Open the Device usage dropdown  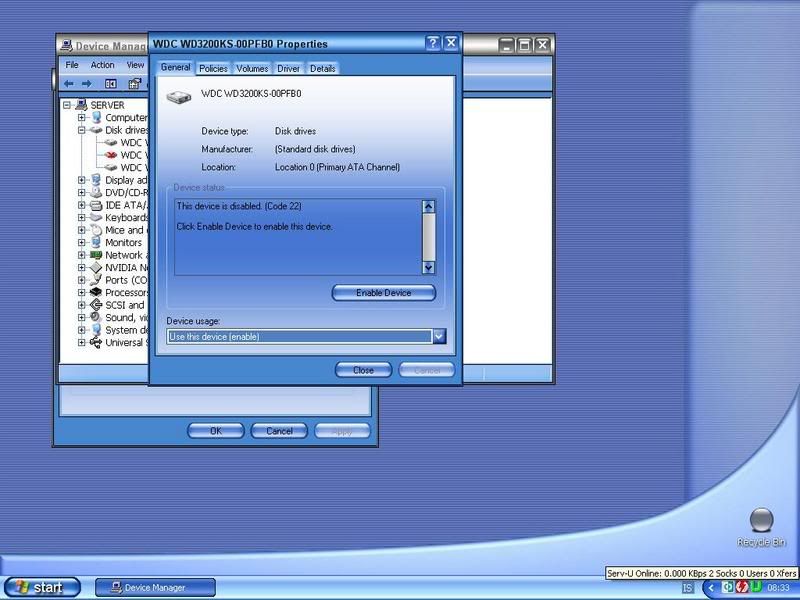pyautogui.click(x=438, y=337)
